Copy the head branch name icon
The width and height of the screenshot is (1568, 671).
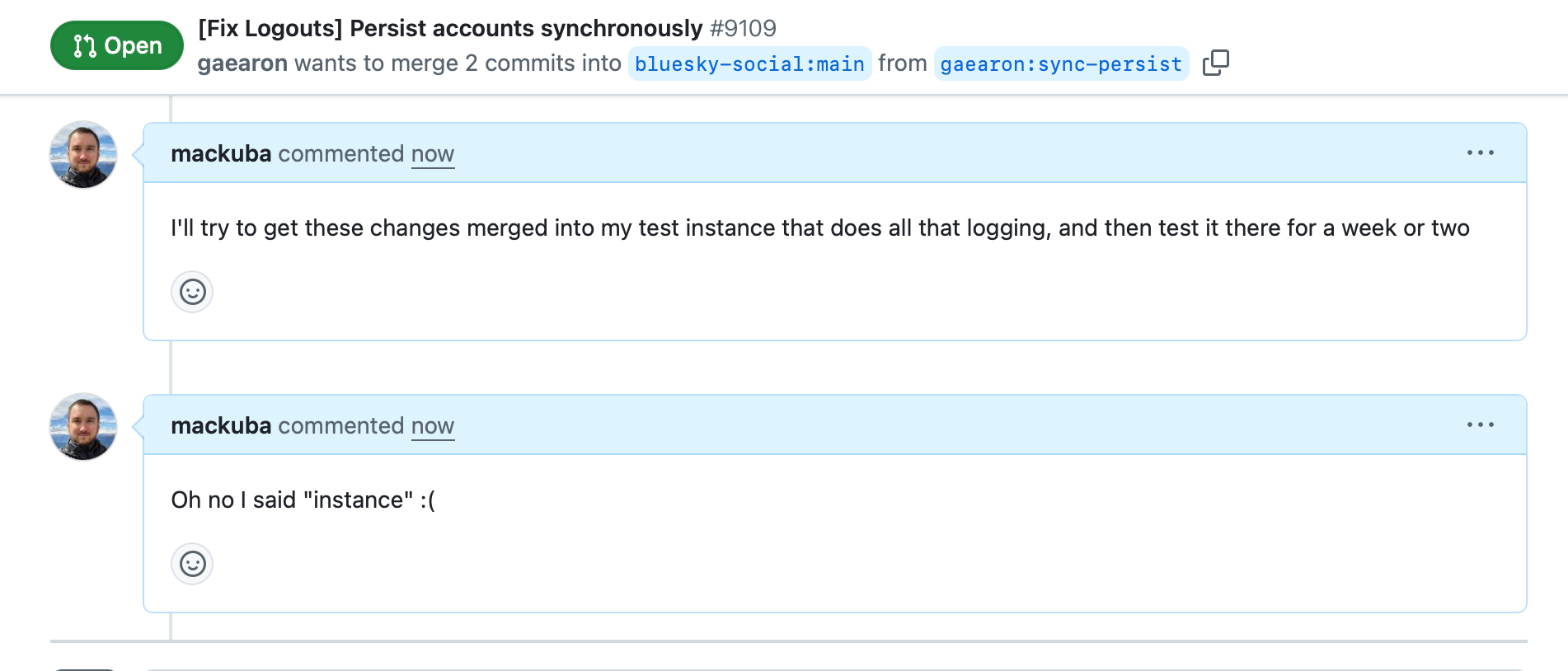click(1215, 63)
